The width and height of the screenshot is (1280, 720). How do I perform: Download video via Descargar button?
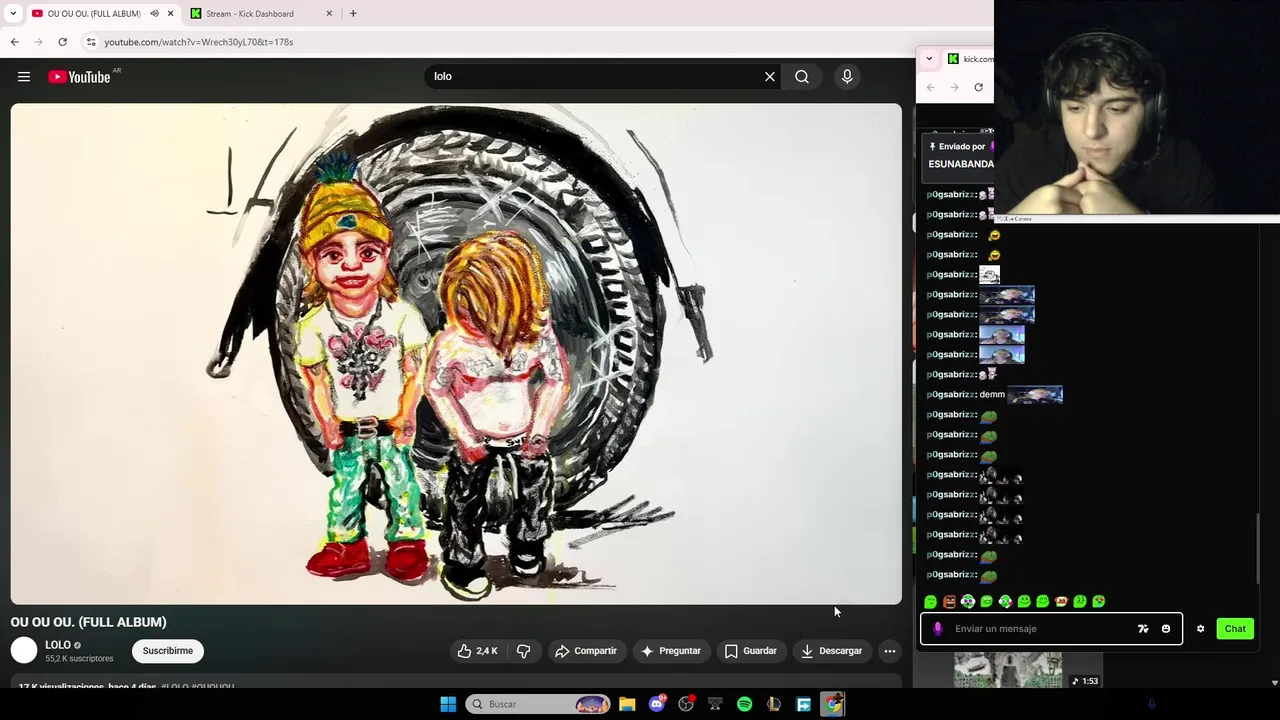tap(831, 651)
